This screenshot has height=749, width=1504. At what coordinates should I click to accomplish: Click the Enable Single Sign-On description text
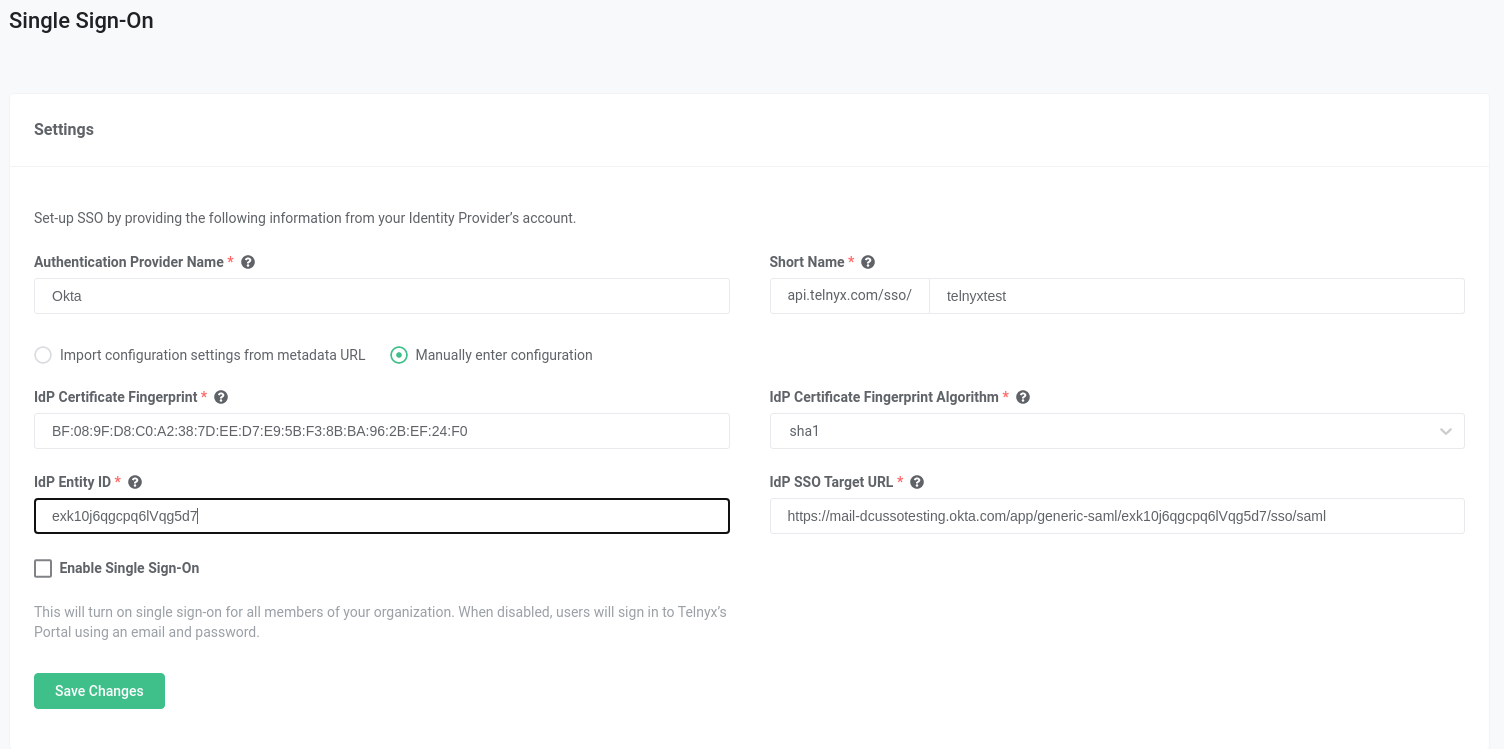click(380, 622)
